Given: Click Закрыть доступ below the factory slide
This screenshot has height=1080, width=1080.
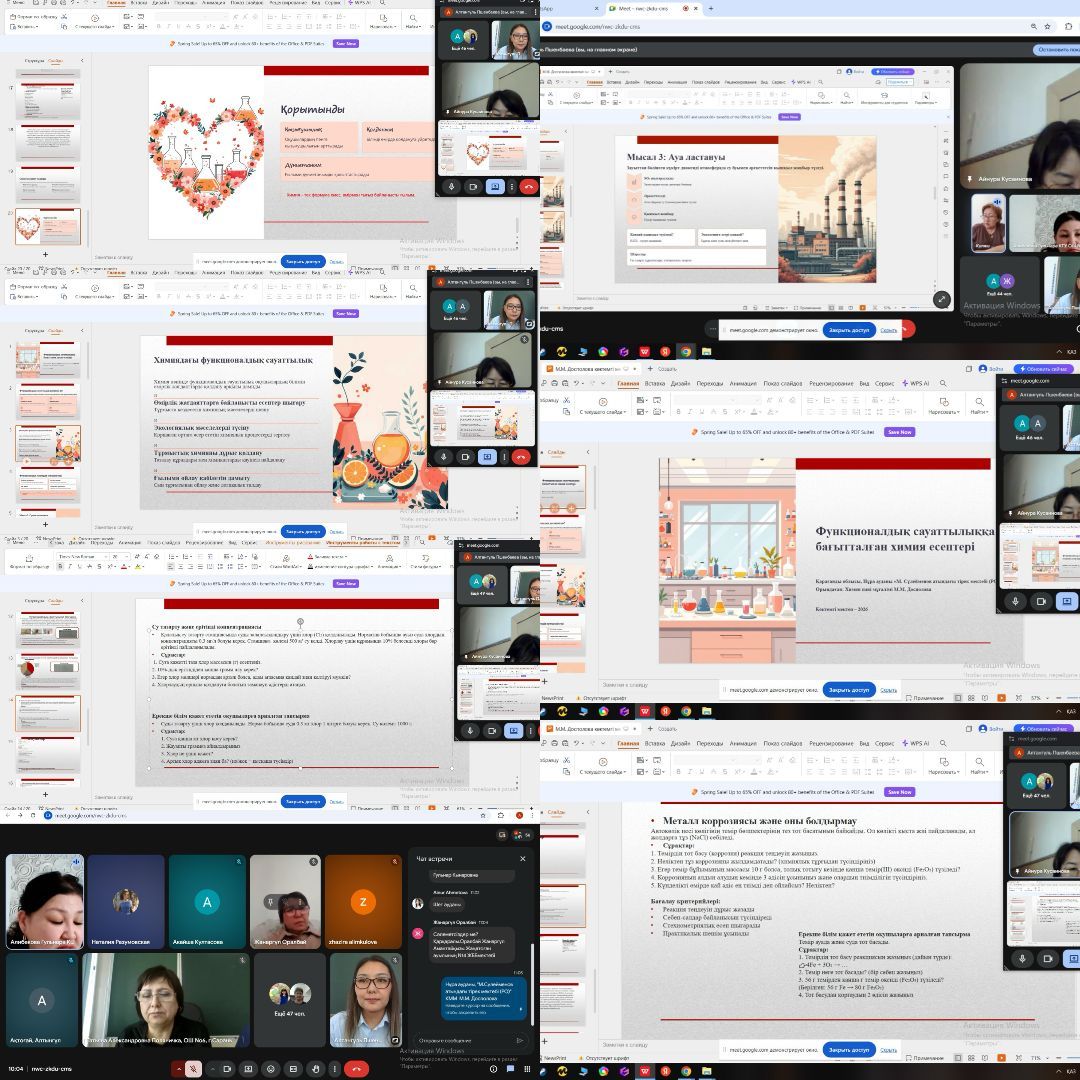Looking at the screenshot, I should tap(849, 328).
